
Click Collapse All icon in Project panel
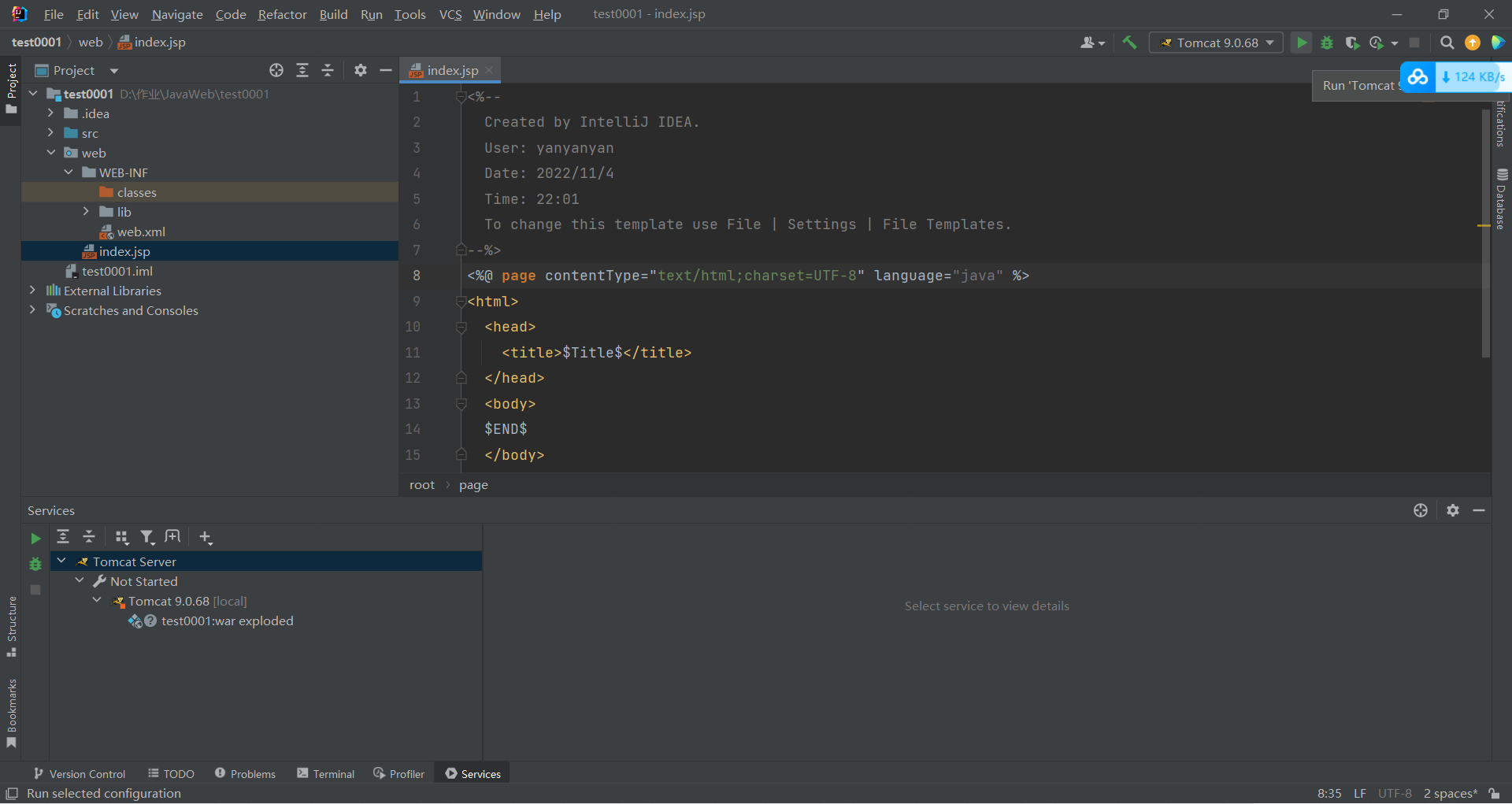tap(328, 70)
